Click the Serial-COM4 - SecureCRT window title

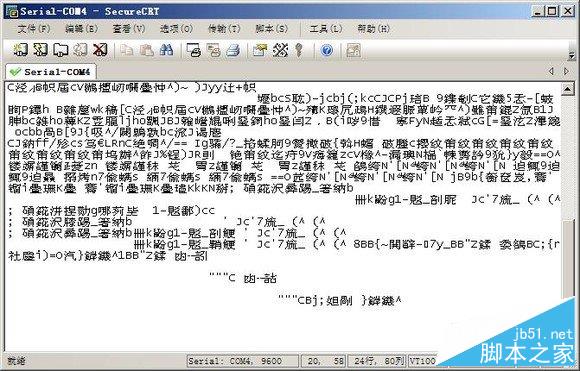[x=90, y=11]
